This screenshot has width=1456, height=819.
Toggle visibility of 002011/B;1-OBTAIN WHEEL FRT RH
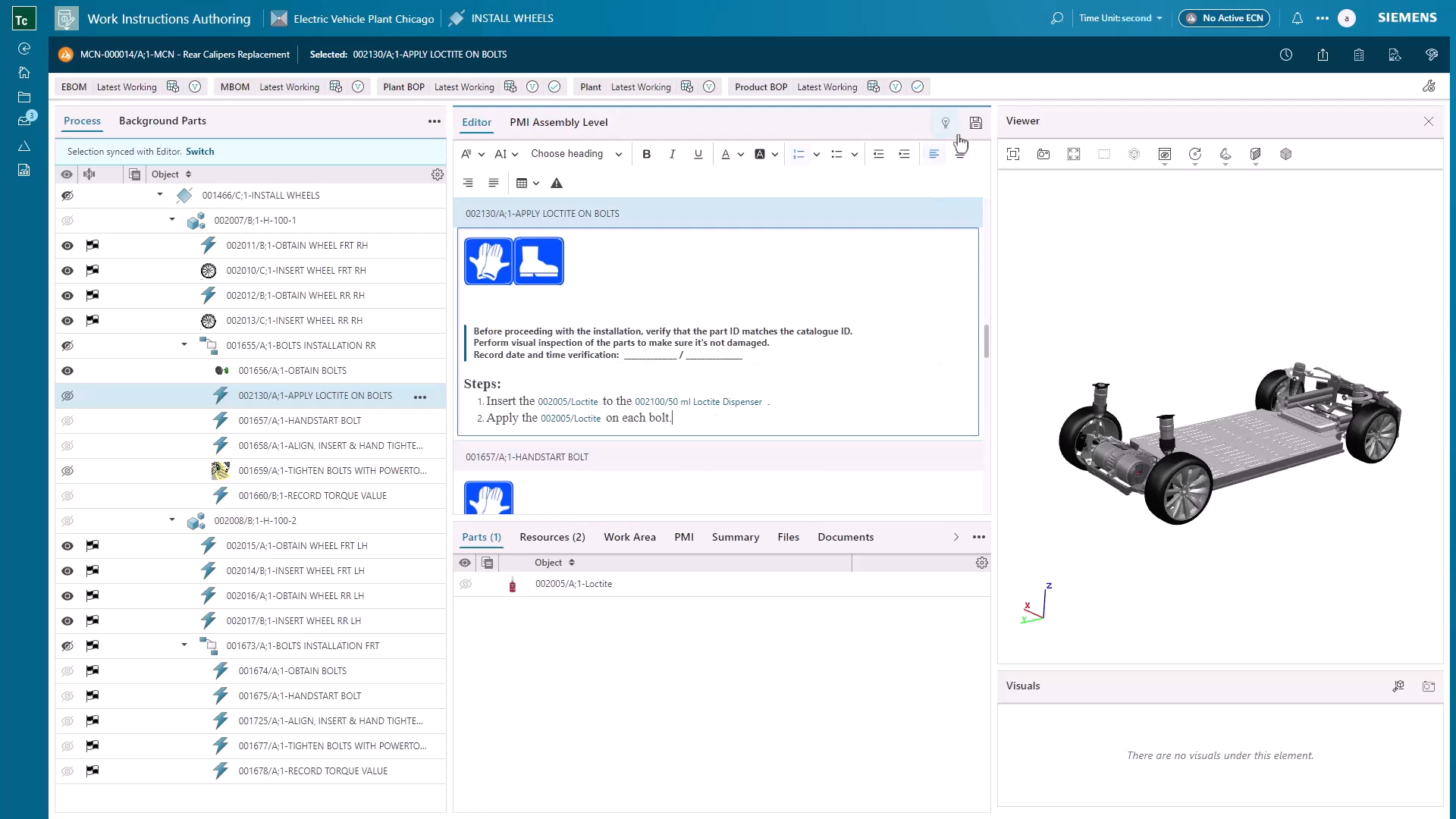[x=67, y=246]
